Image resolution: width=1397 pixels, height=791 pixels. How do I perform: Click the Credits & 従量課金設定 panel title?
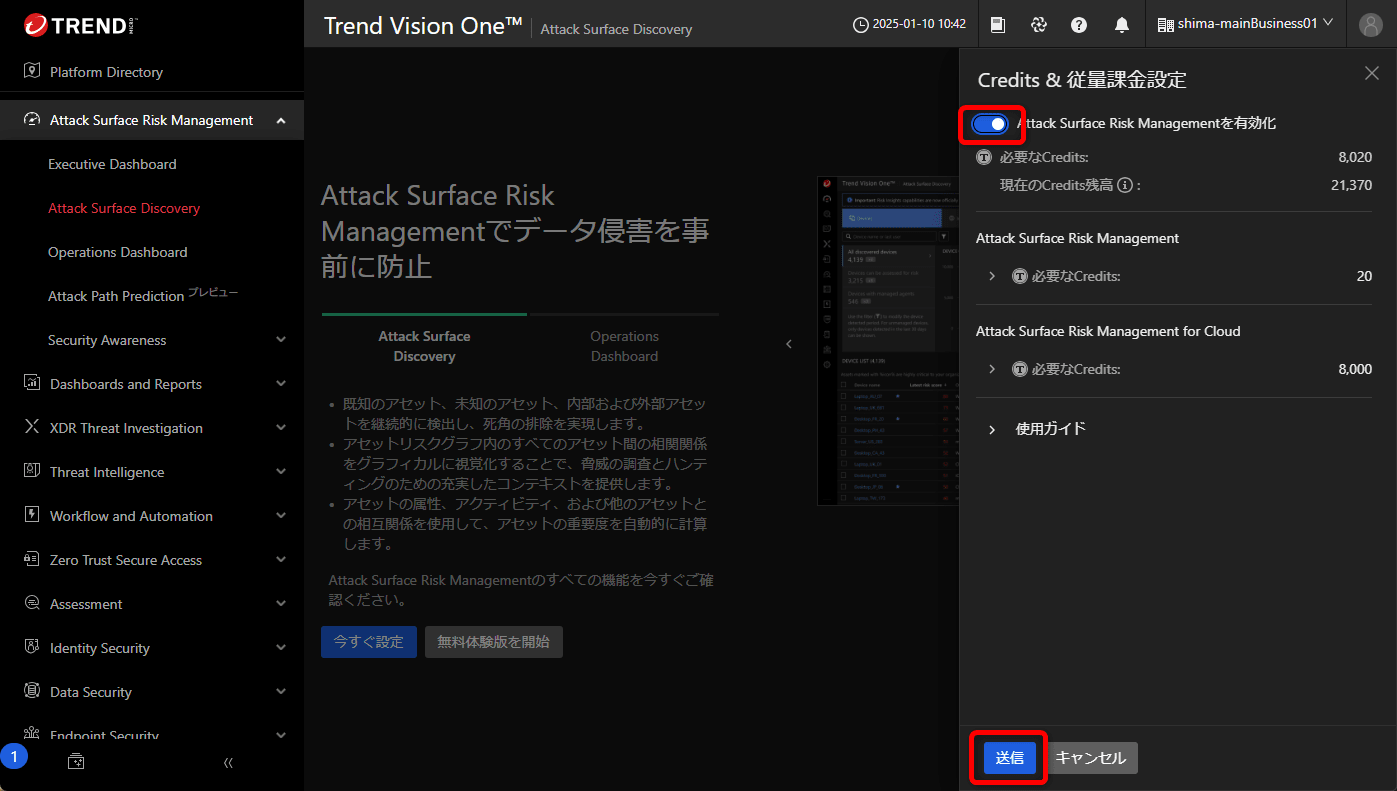1082,80
